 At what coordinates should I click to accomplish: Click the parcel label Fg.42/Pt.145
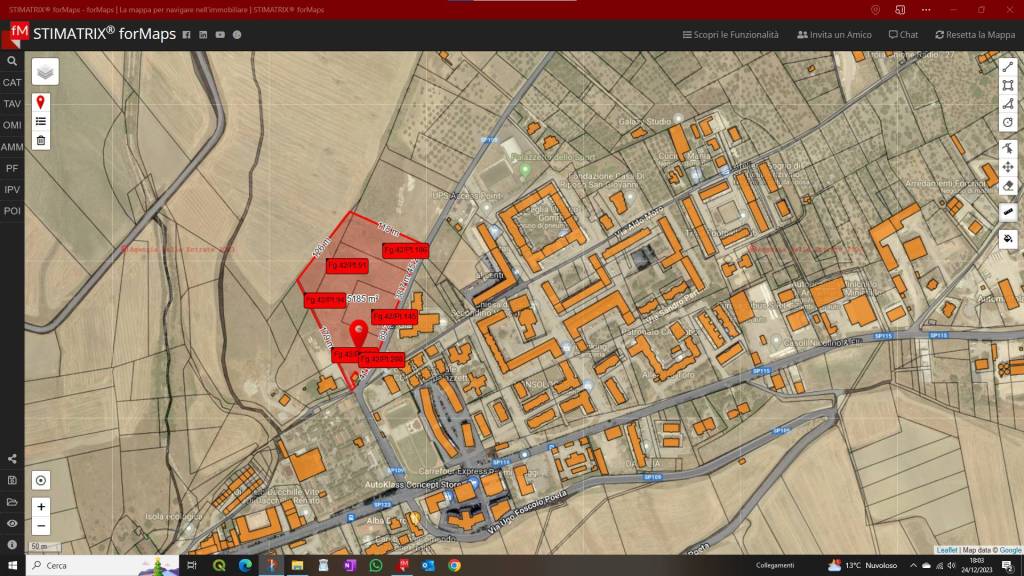tap(394, 317)
